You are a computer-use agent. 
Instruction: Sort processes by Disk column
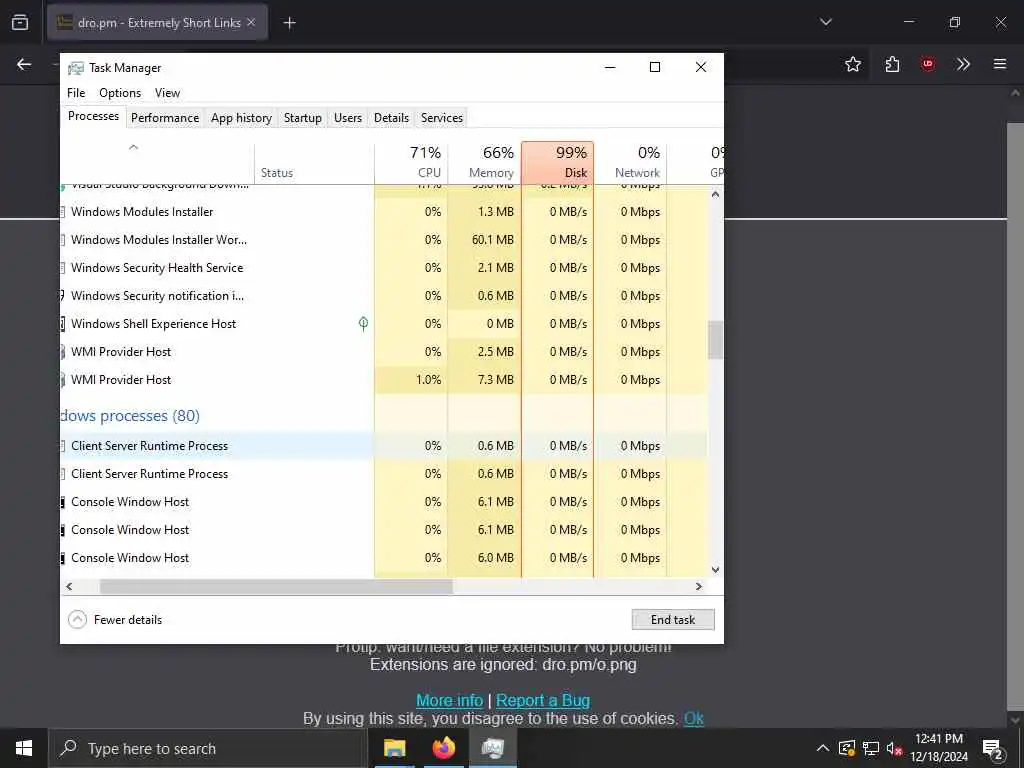click(558, 162)
